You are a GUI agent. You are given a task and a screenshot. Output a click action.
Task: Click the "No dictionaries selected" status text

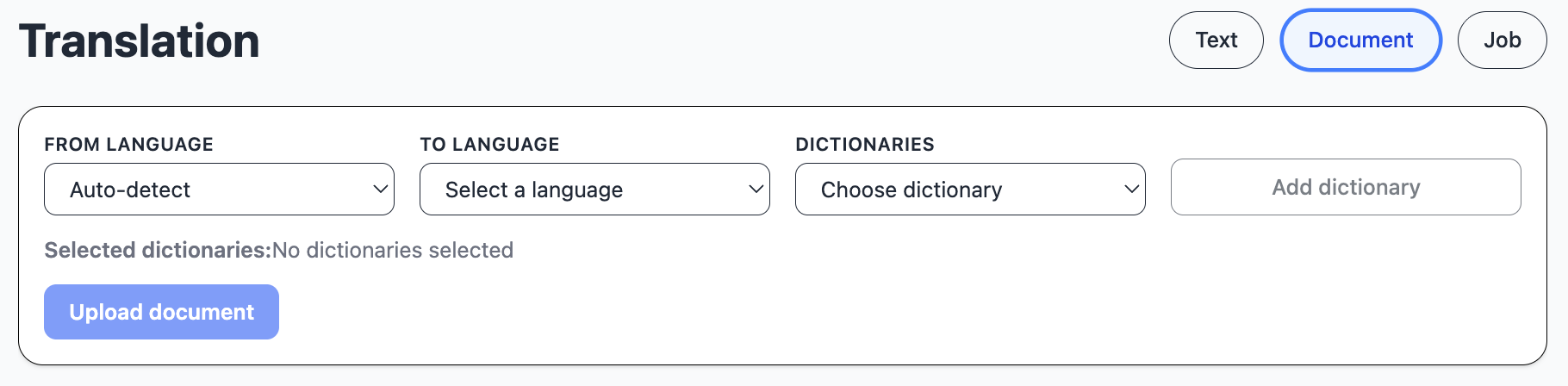click(393, 250)
